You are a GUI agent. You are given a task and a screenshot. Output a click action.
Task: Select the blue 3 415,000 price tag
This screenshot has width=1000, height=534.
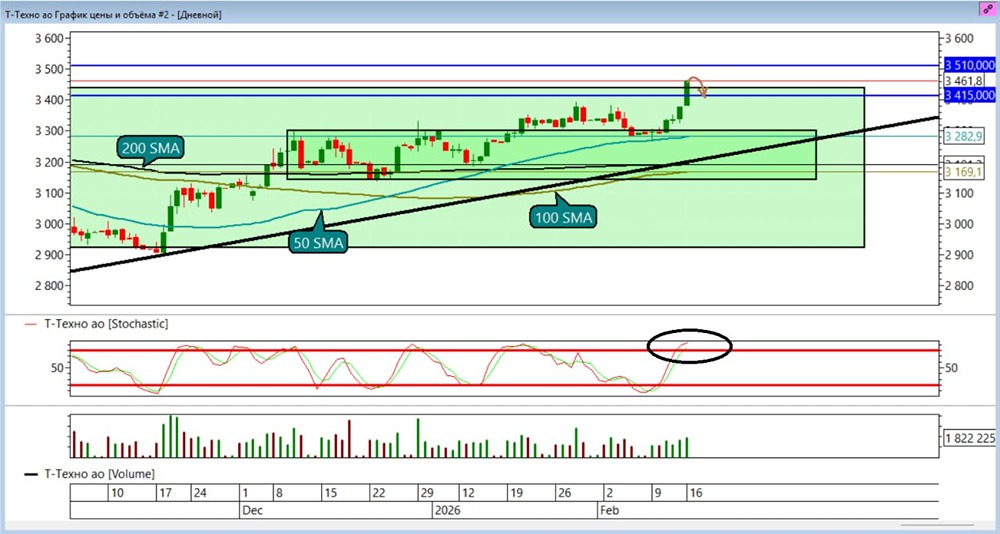(970, 96)
